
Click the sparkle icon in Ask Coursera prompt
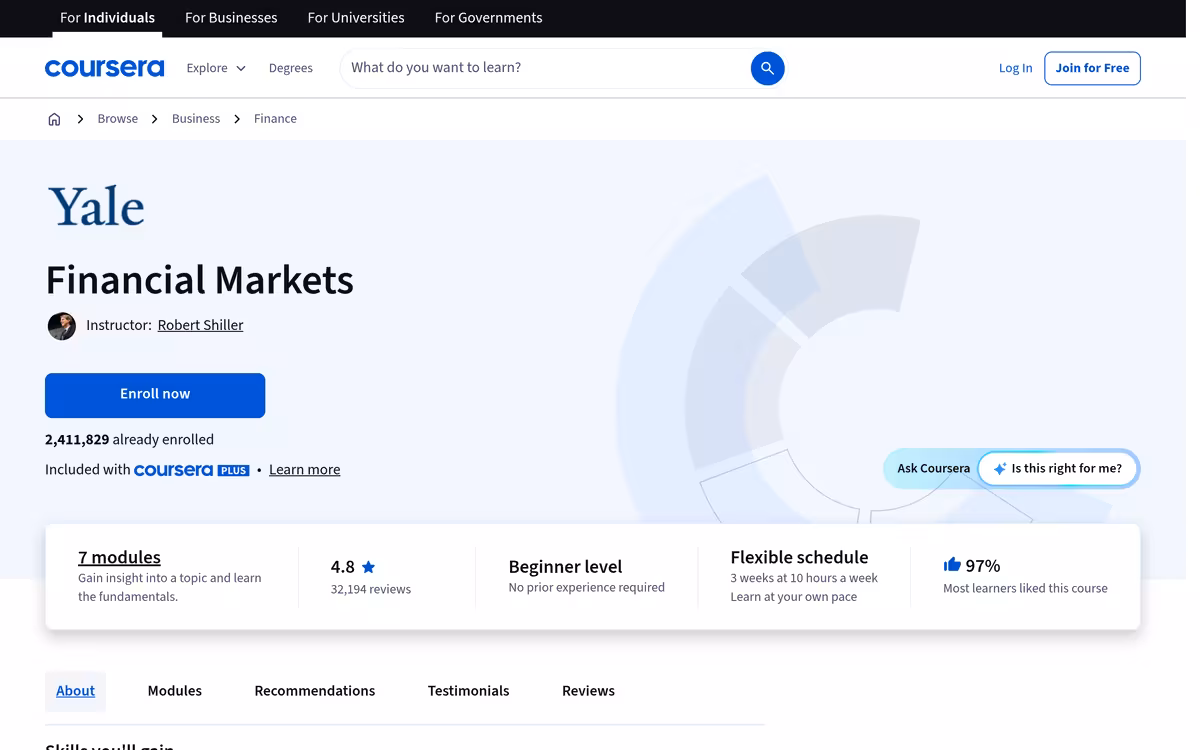pos(999,469)
